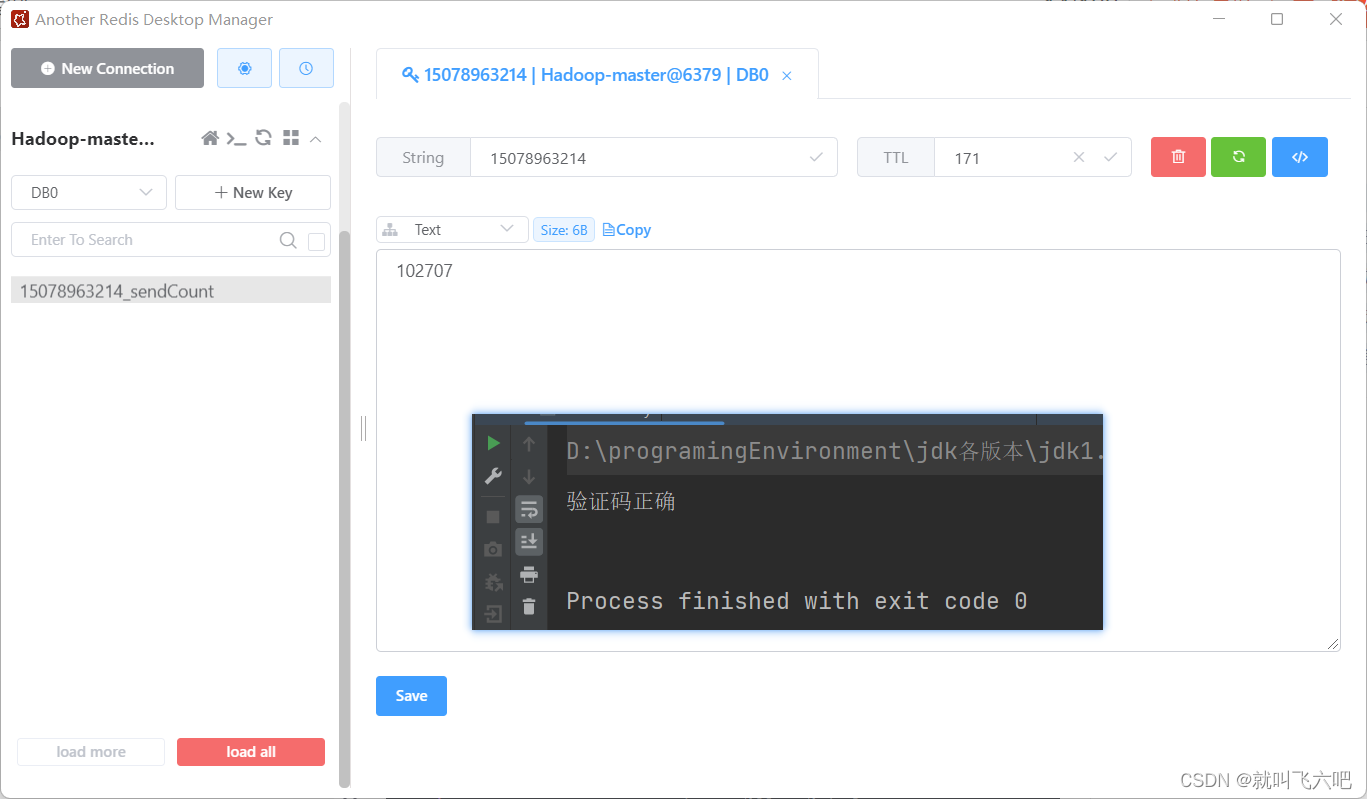This screenshot has width=1367, height=799.
Task: Collapse the Hadoop-master connection chevron
Action: point(316,139)
